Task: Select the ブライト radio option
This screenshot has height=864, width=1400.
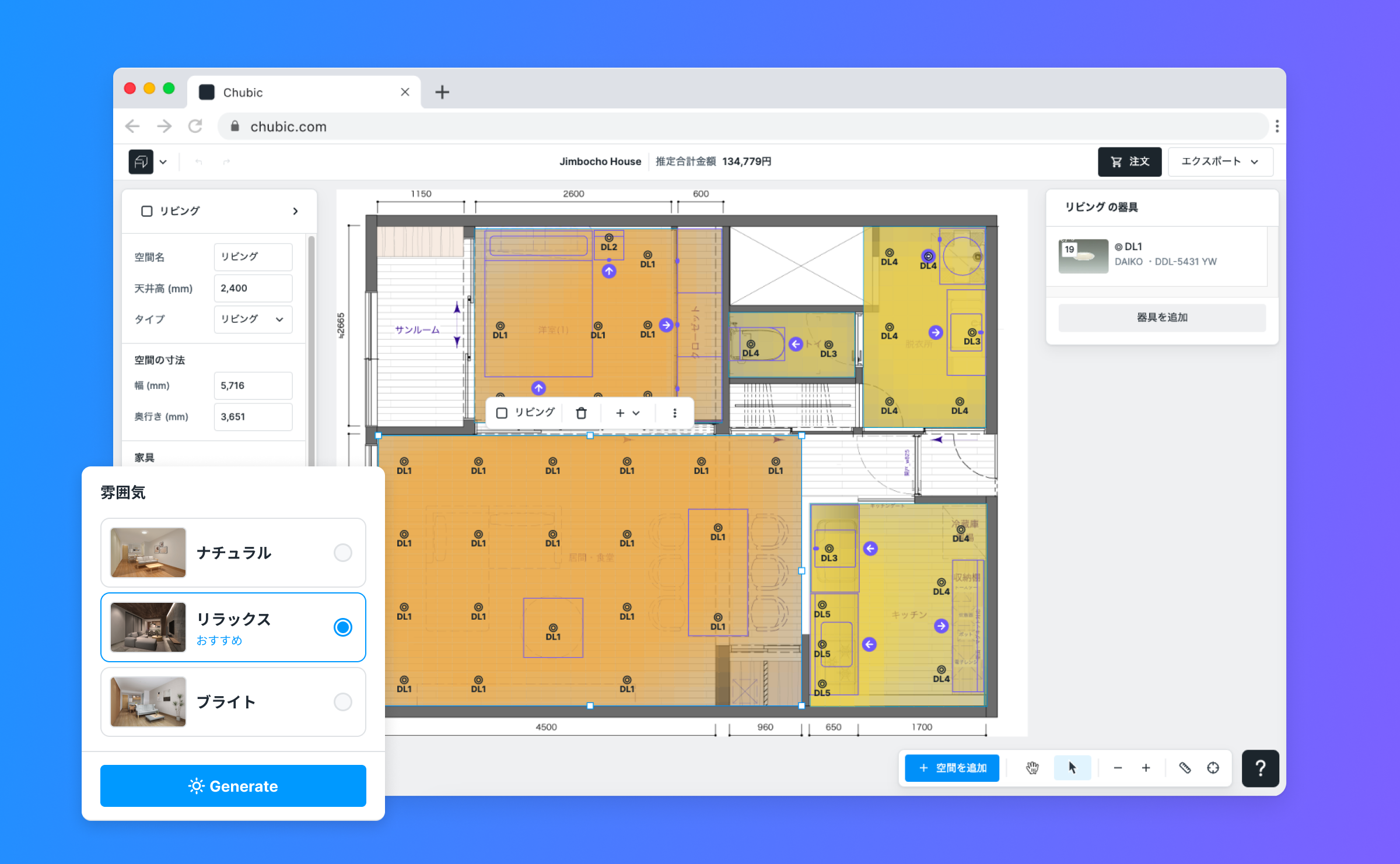Action: click(342, 701)
